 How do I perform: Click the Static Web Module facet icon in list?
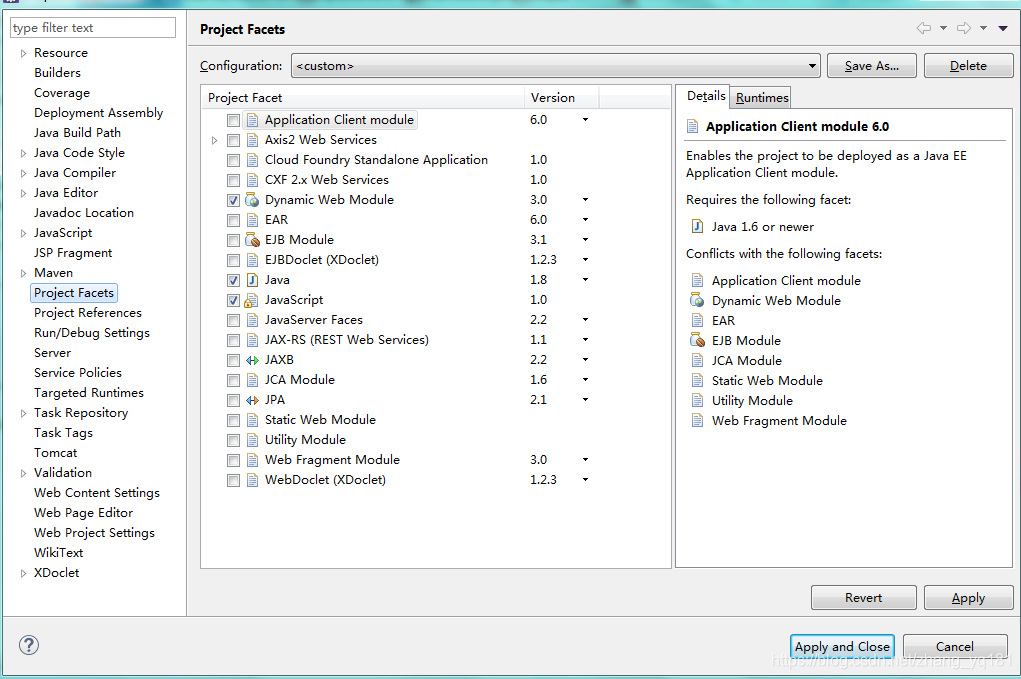coord(252,420)
